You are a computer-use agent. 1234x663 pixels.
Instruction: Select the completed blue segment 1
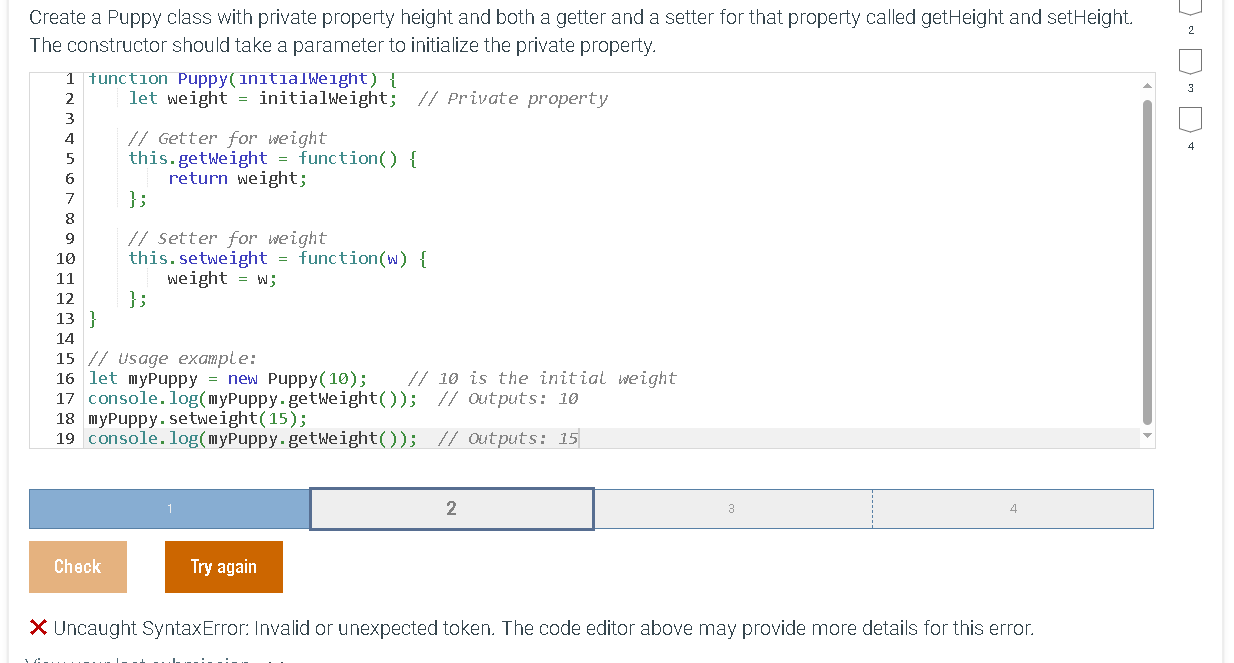click(168, 509)
